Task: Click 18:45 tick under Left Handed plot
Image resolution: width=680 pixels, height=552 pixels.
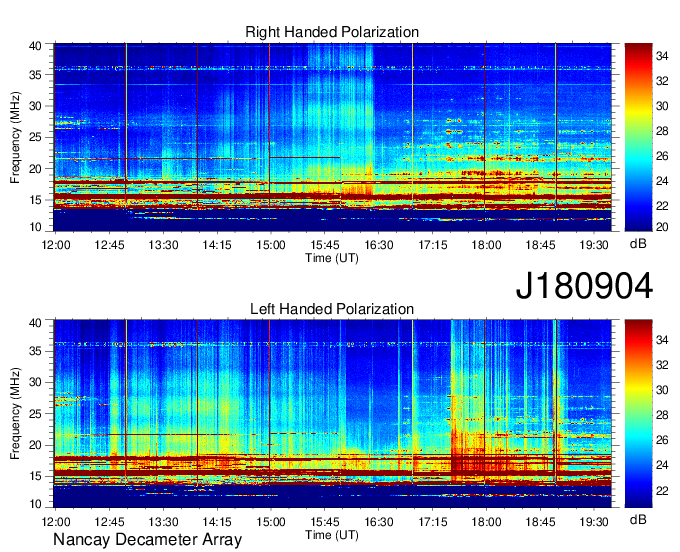Action: pyautogui.click(x=540, y=522)
